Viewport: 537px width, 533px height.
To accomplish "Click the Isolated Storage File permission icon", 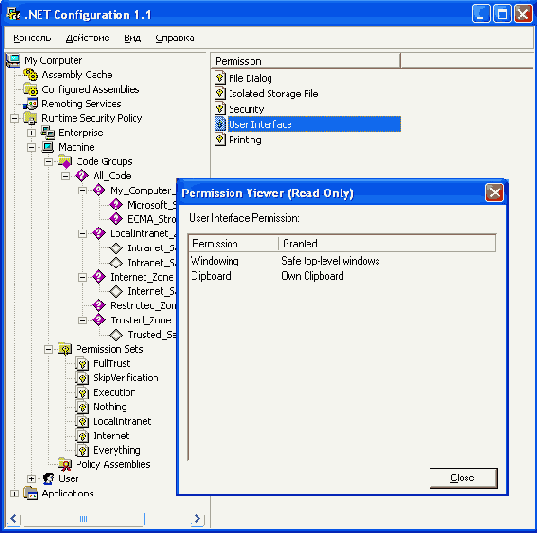I will tap(220, 93).
